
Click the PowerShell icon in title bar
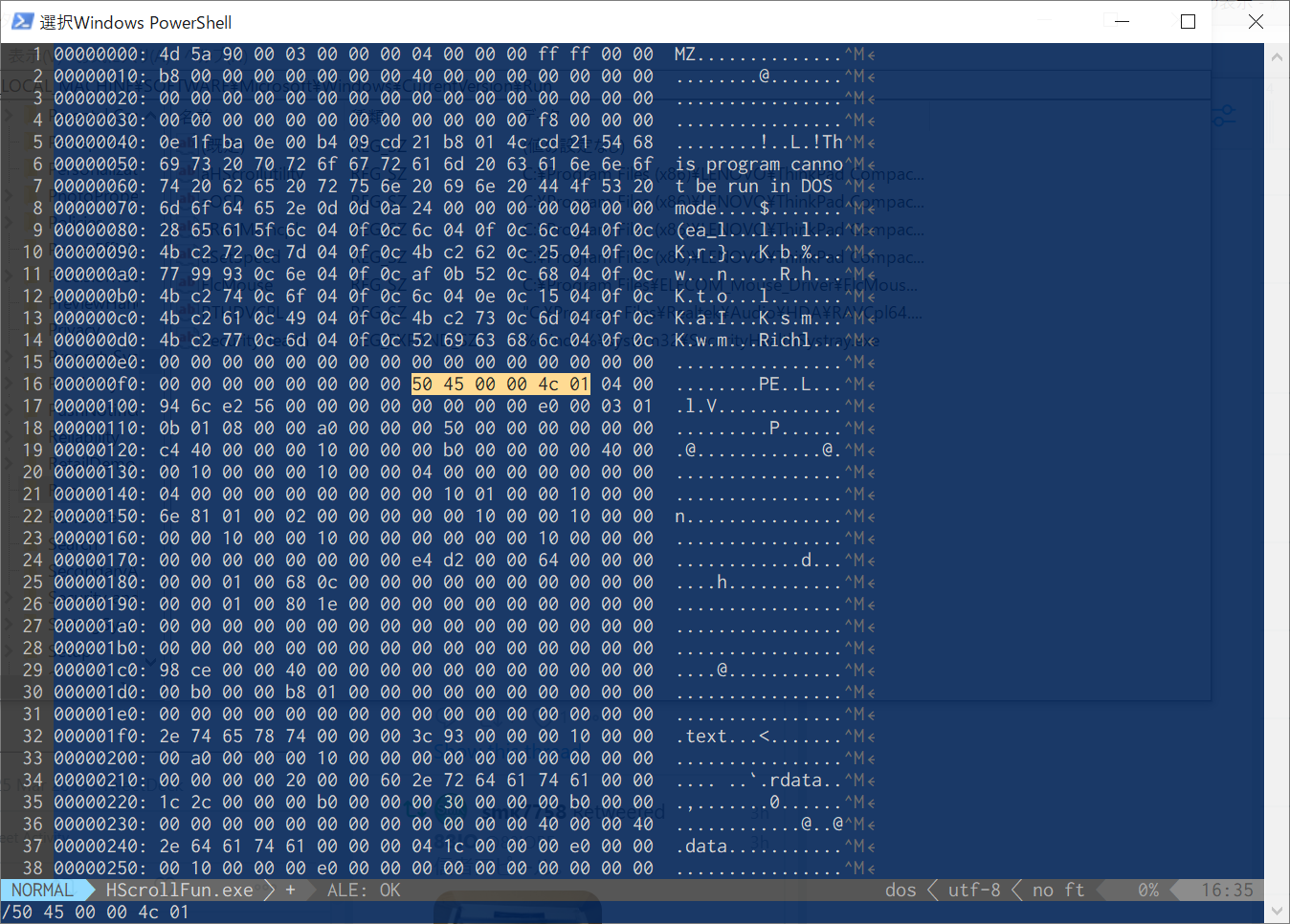pyautogui.click(x=22, y=22)
